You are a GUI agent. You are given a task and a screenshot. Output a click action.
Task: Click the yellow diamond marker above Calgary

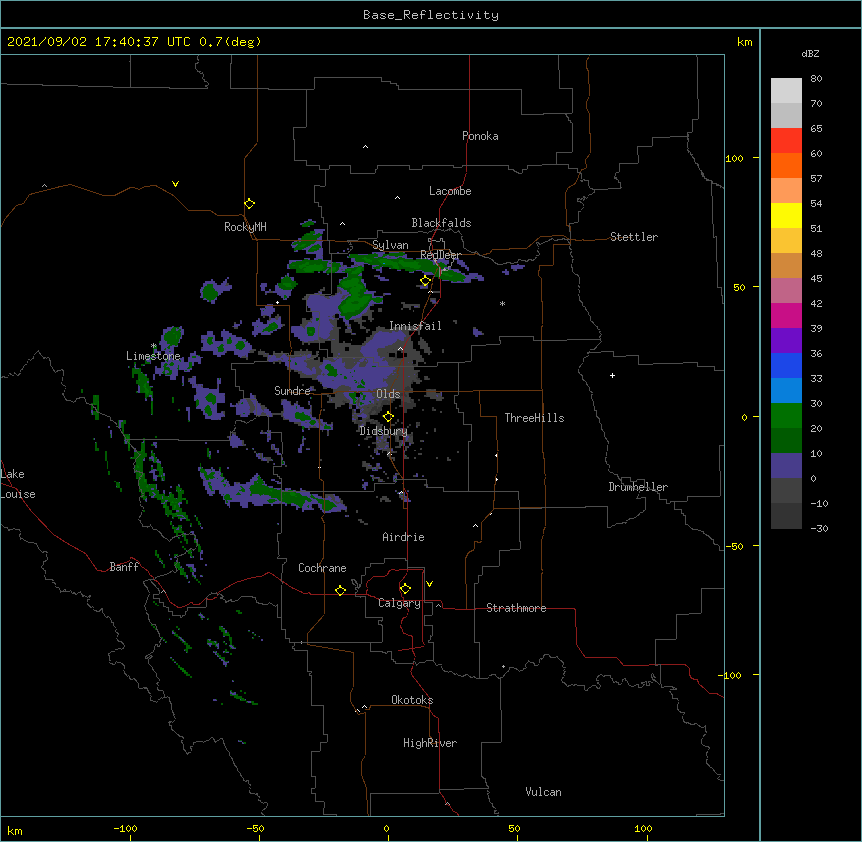(x=405, y=589)
